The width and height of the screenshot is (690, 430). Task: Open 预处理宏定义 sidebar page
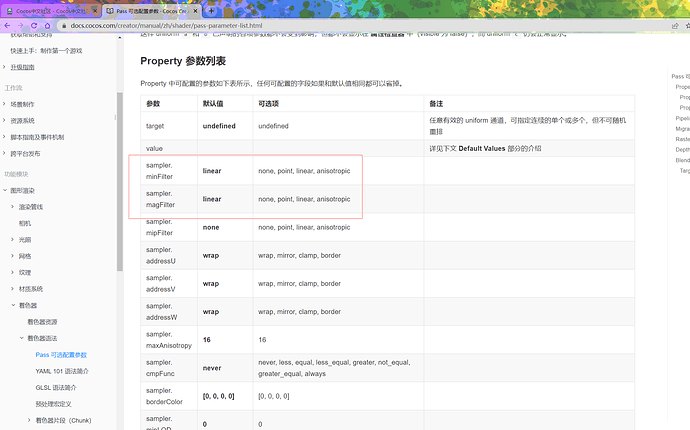pyautogui.click(x=53, y=404)
